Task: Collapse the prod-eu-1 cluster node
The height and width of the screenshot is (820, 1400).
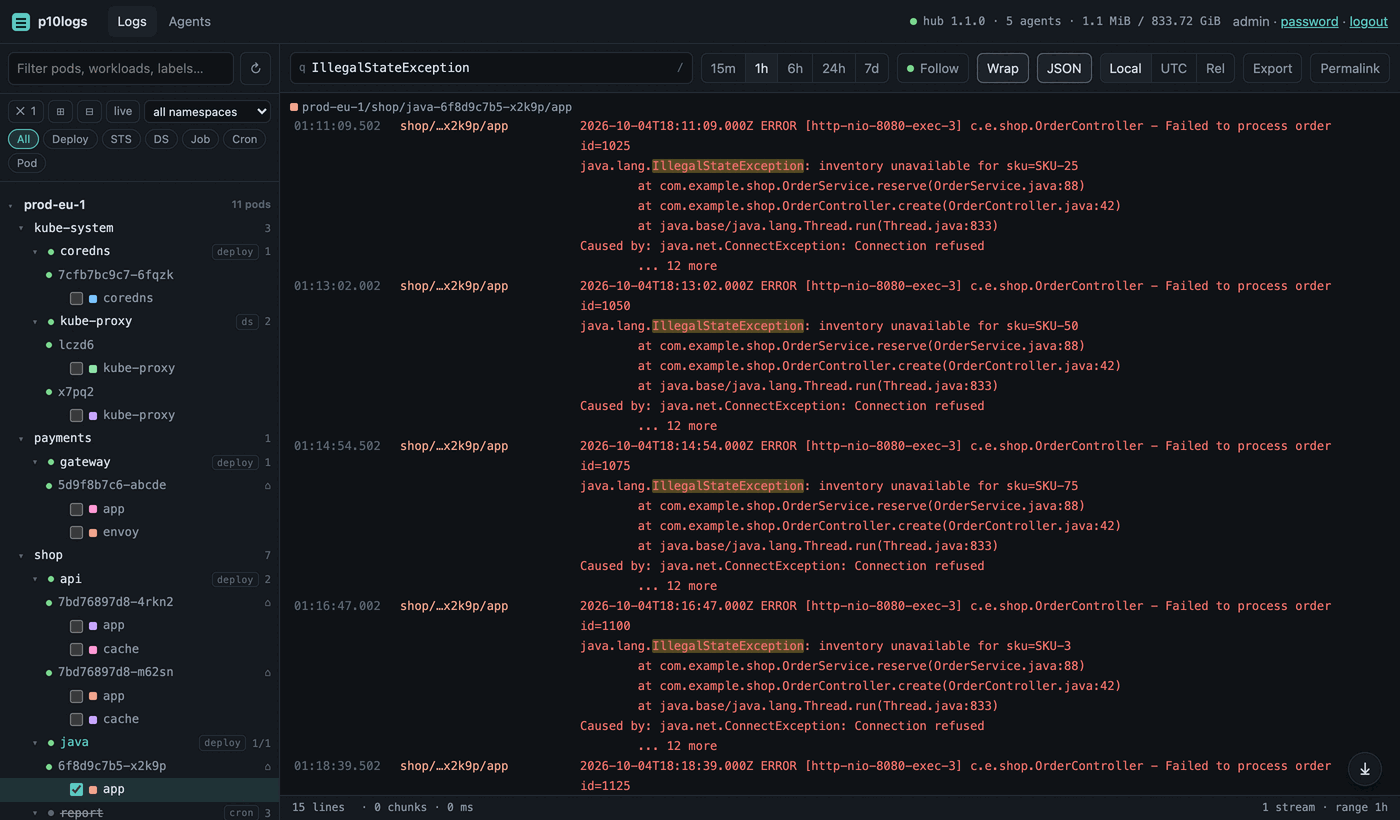Action: point(11,205)
